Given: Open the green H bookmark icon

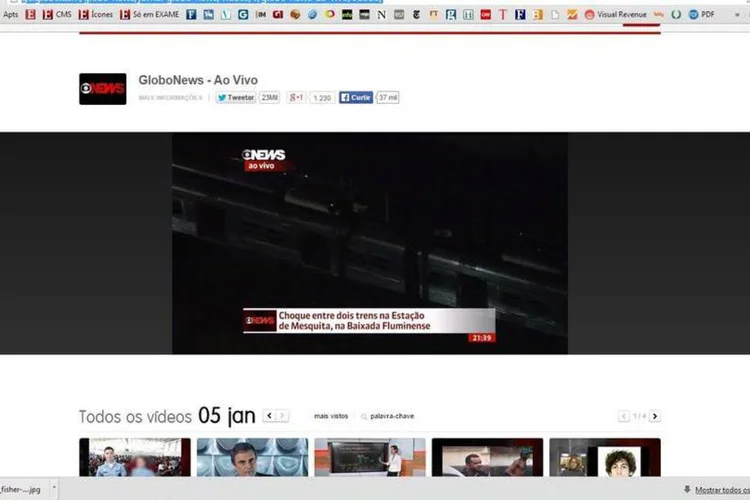Looking at the screenshot, I should click(x=468, y=14).
